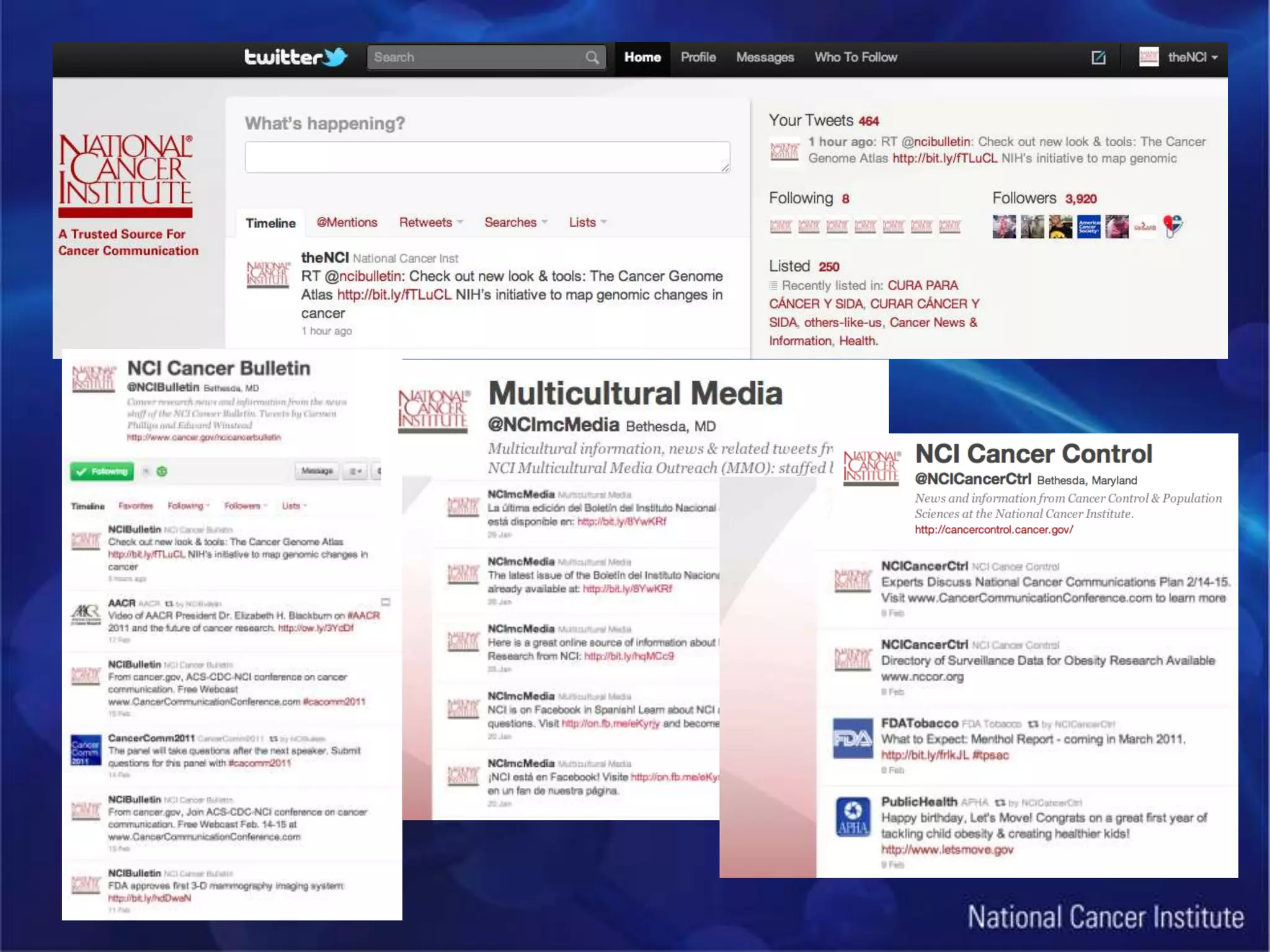
Task: Expand the Retweets dropdown tab
Action: coord(431,223)
